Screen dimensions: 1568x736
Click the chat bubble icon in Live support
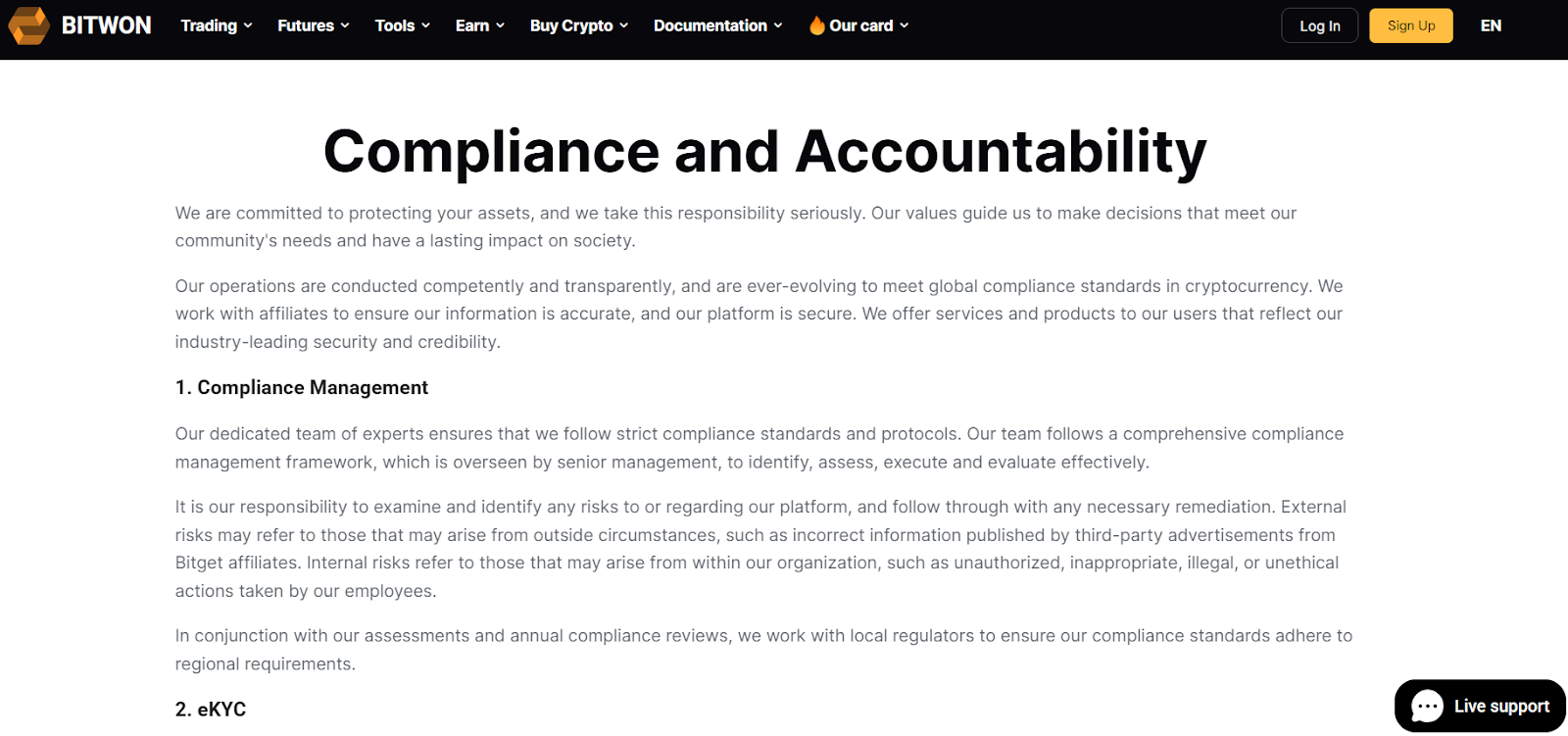[1427, 707]
